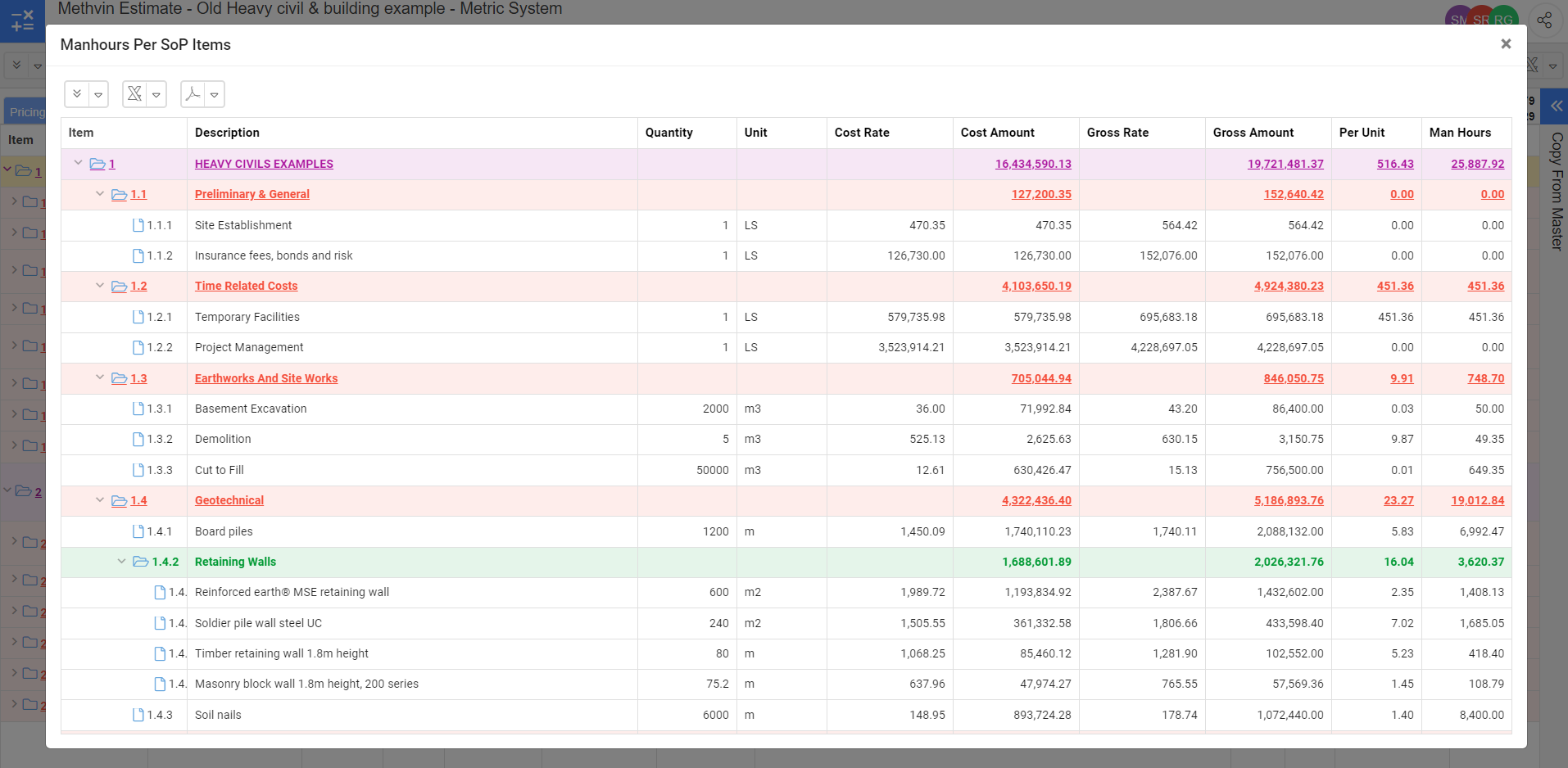Collapse the 1.4 Geotechnical section
The width and height of the screenshot is (1568, 768).
[100, 500]
